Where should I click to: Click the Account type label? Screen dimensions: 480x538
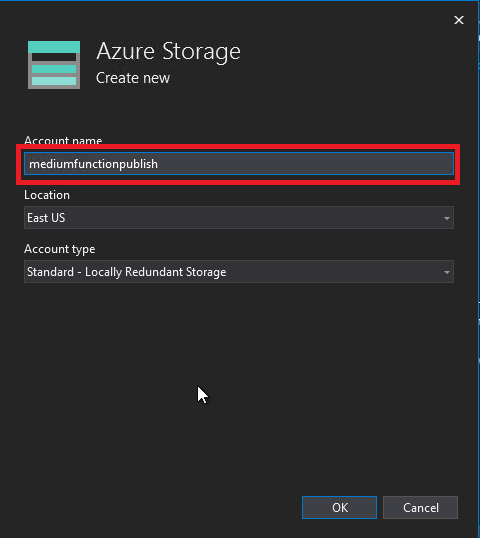(59, 249)
